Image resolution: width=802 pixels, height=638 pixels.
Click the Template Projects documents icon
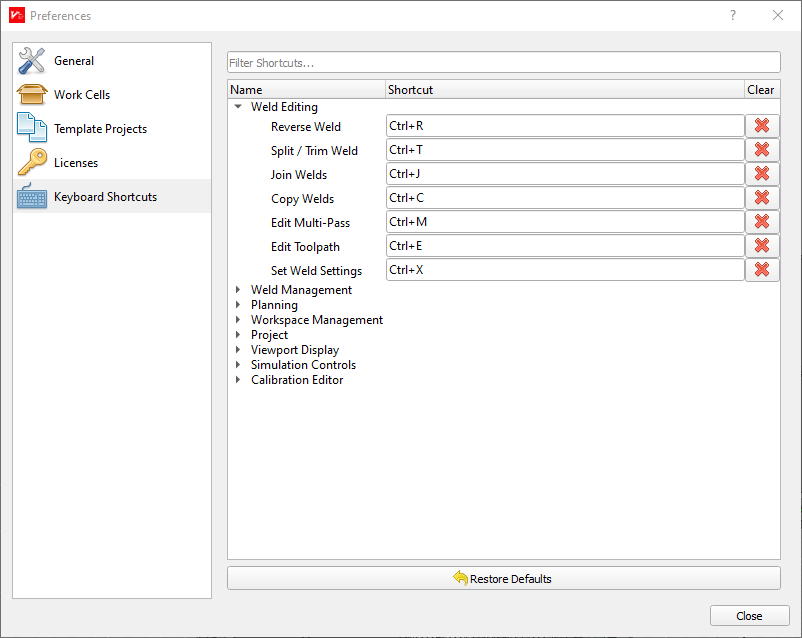pos(32,128)
